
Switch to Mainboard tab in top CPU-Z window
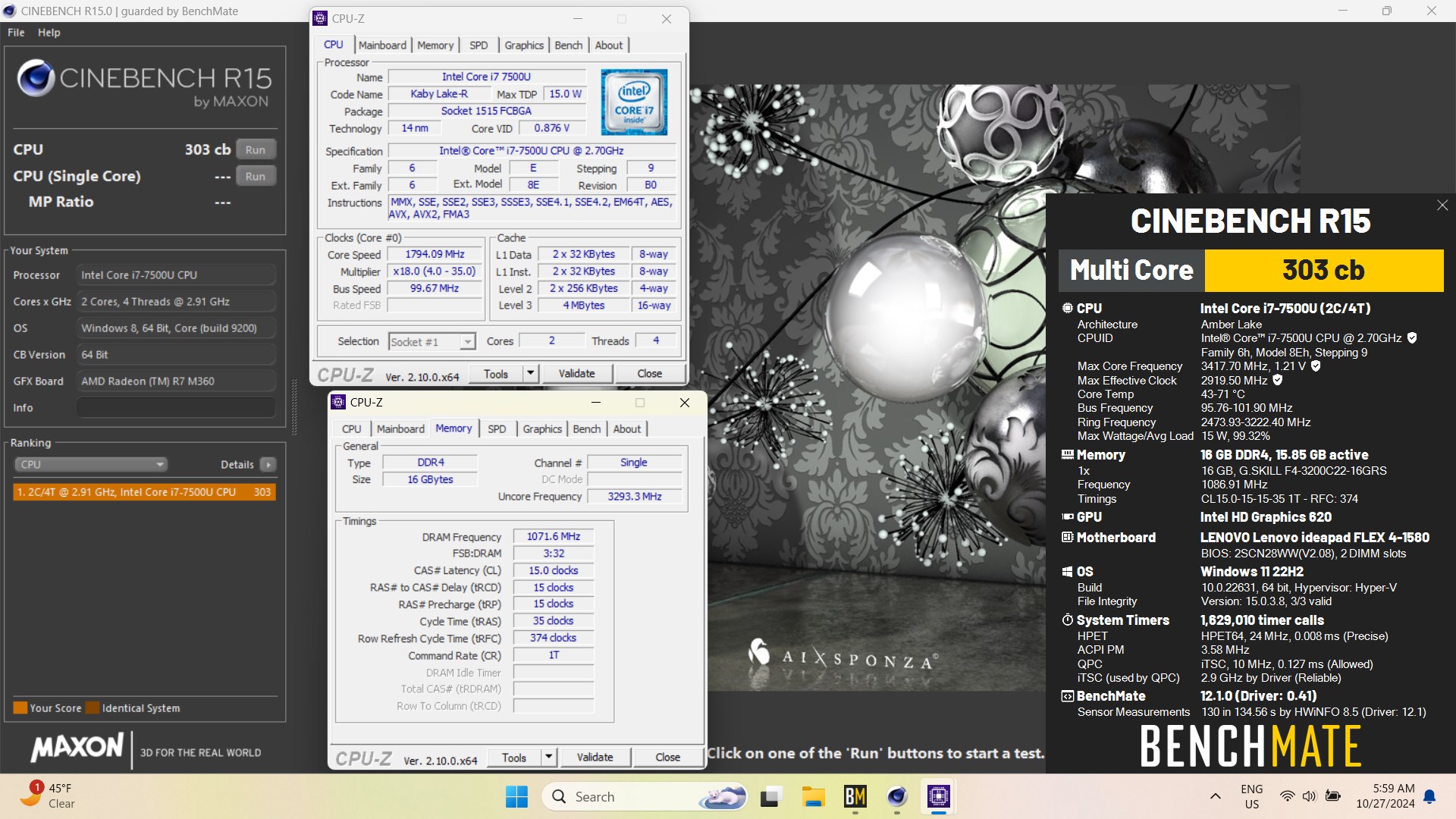(382, 45)
